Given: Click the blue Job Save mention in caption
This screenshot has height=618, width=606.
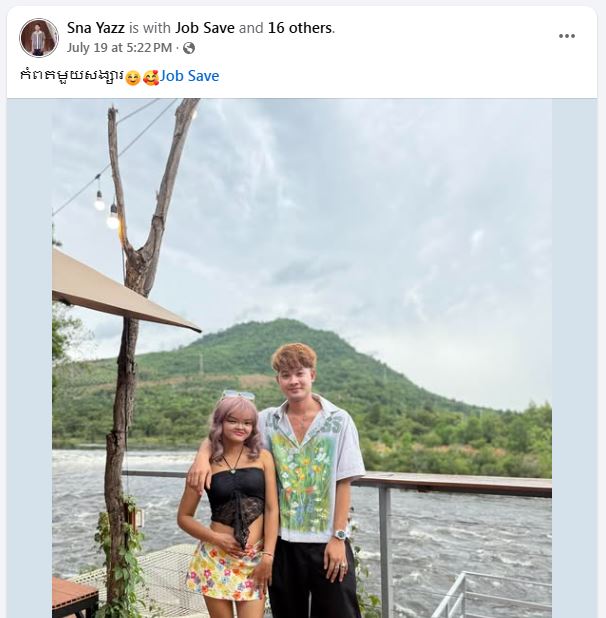Looking at the screenshot, I should [190, 76].
